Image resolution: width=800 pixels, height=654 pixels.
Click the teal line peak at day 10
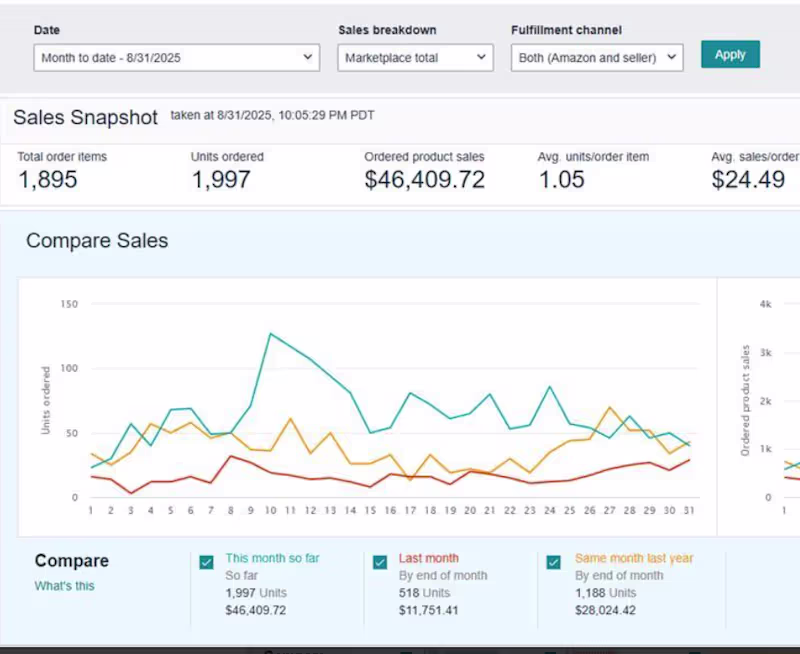tap(270, 334)
